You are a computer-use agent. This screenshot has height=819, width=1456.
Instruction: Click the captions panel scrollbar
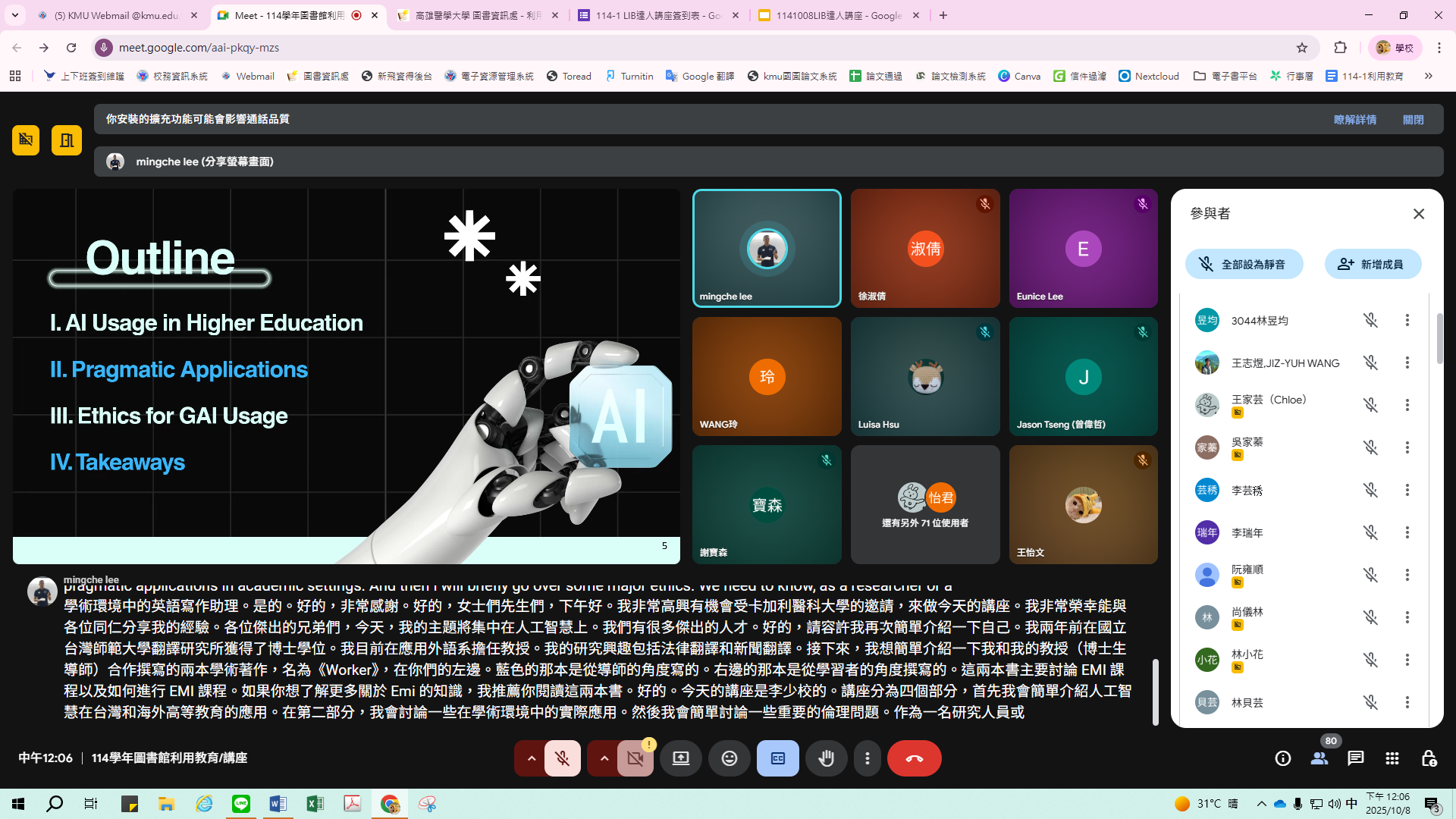coord(1155,690)
